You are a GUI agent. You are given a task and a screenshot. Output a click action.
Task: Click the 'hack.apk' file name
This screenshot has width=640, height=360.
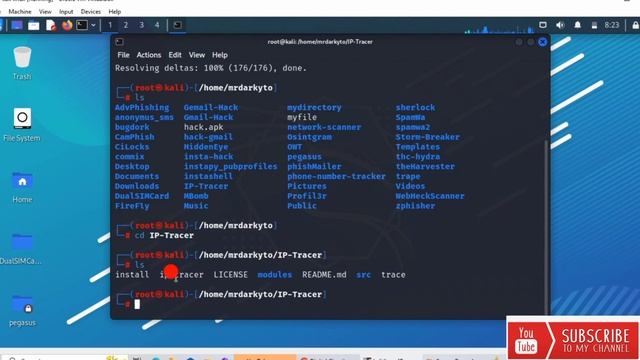click(203, 127)
